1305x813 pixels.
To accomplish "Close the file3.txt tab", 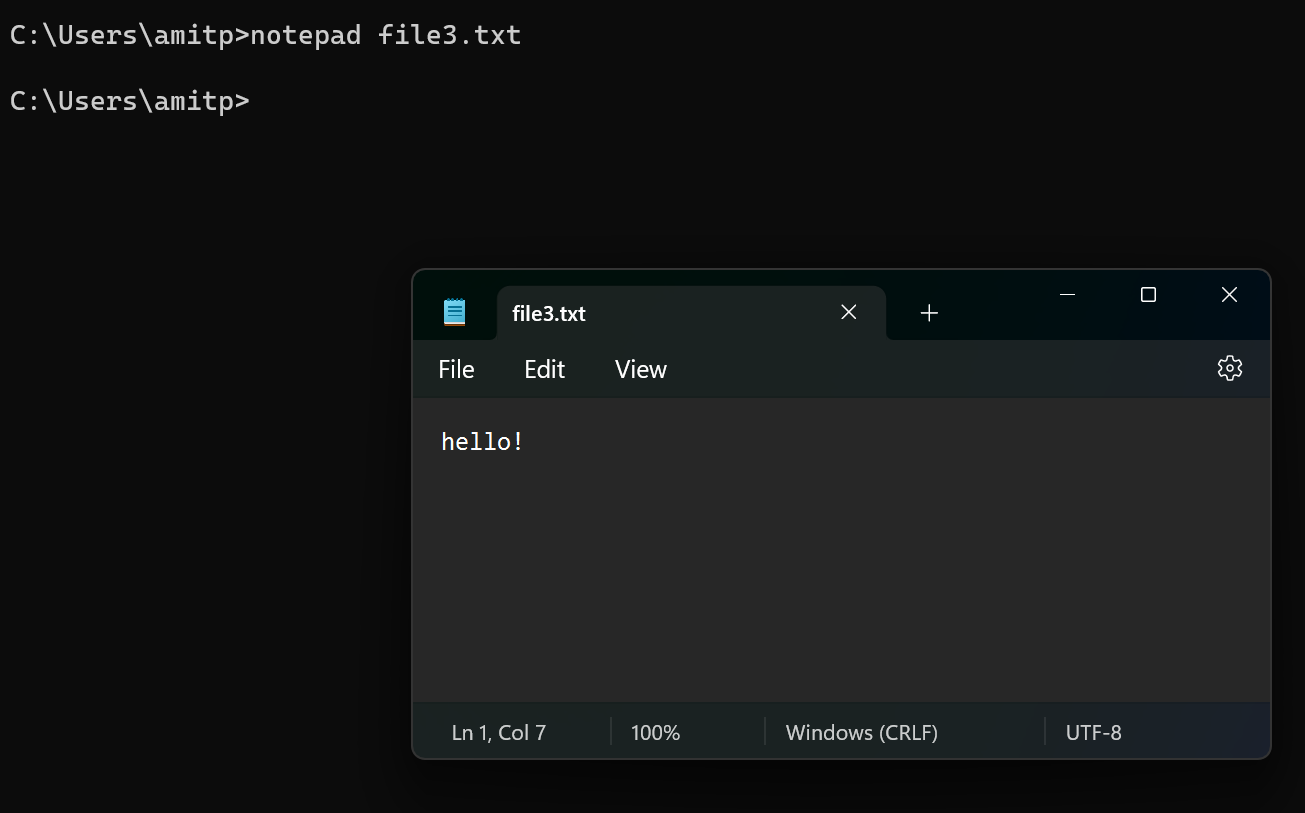I will point(849,312).
